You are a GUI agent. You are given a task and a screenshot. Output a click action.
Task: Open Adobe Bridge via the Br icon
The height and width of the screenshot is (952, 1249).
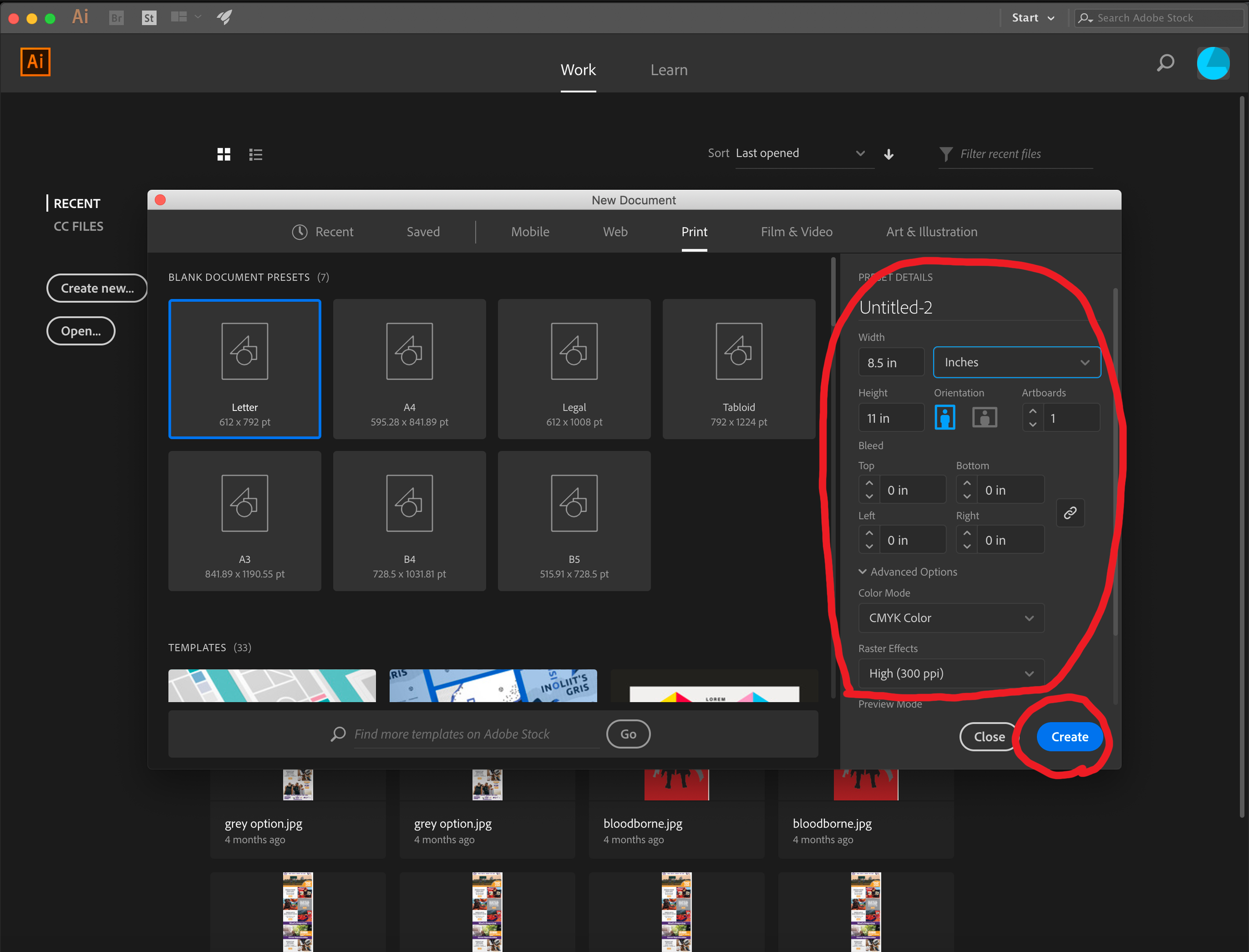116,18
